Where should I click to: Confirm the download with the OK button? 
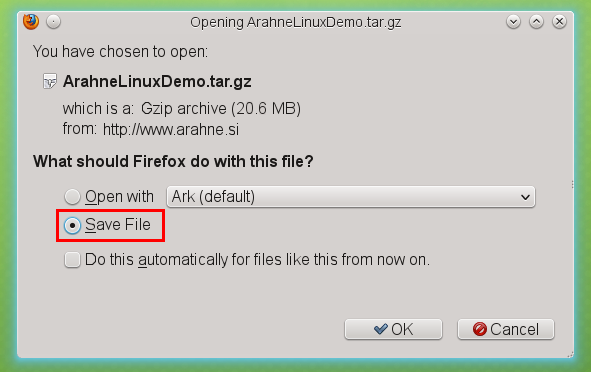[393, 329]
